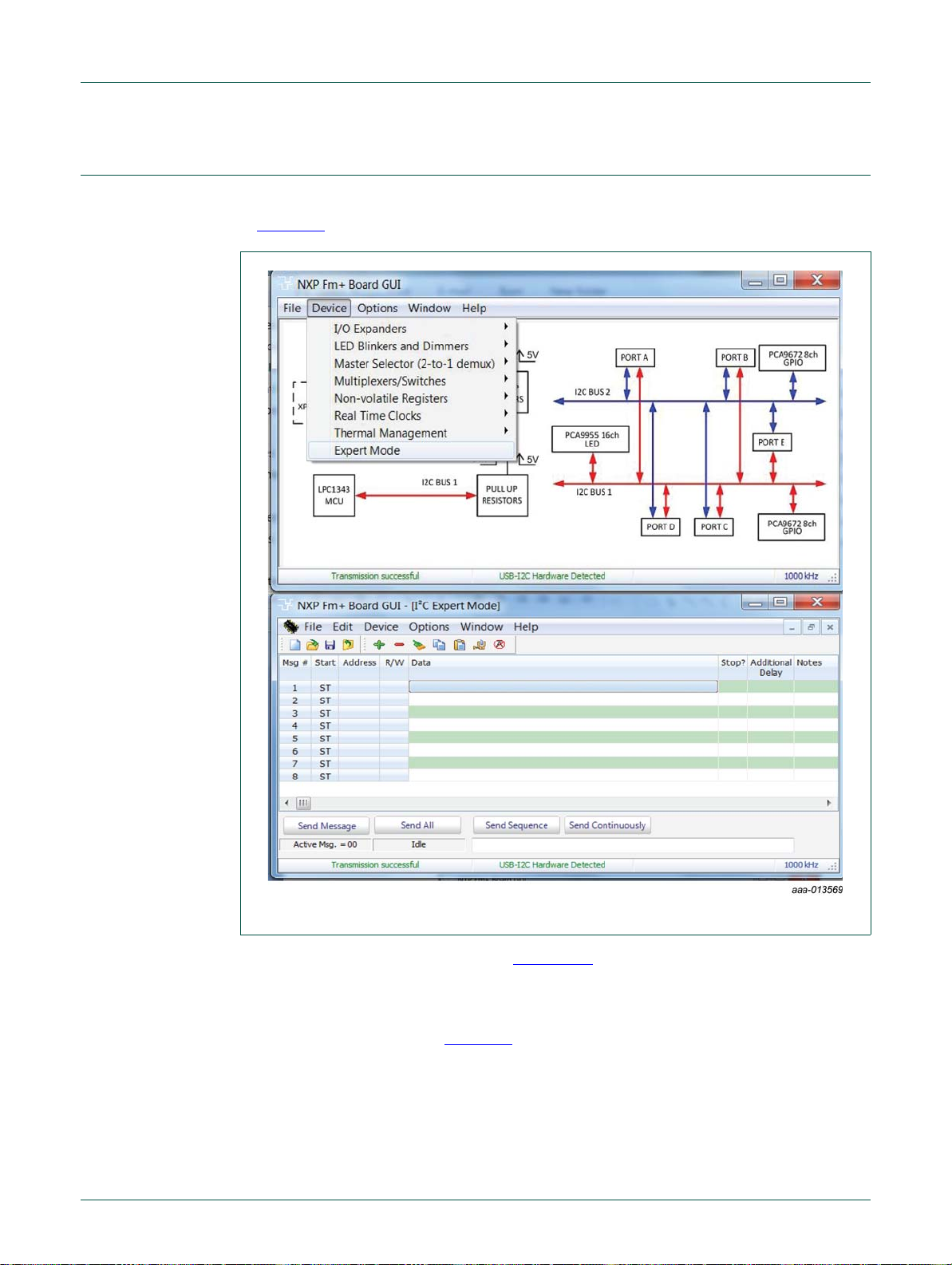952x1265 pixels.
Task: Select row number 2 in the message table
Action: 294,701
